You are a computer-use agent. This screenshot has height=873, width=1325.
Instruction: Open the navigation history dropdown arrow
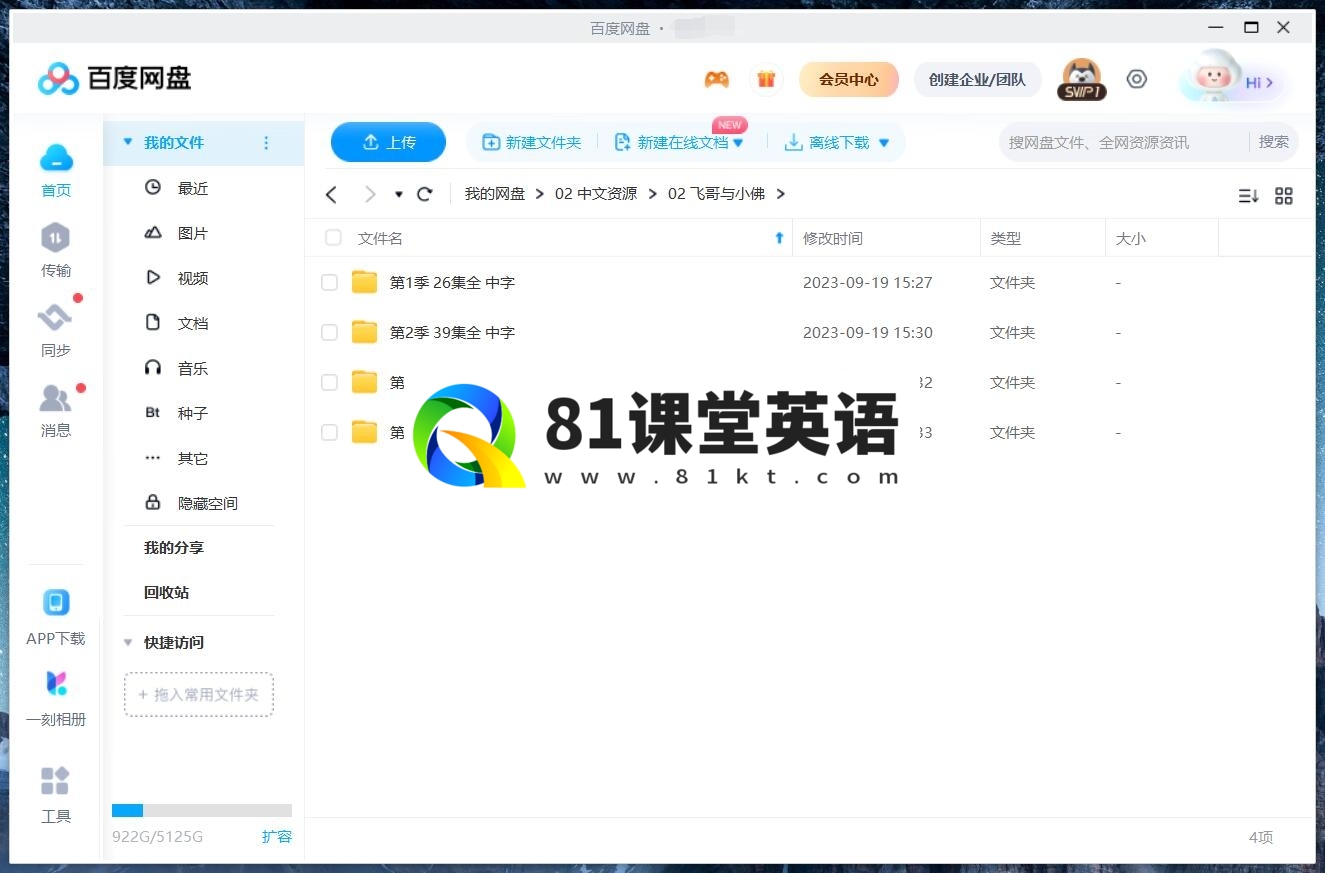398,194
